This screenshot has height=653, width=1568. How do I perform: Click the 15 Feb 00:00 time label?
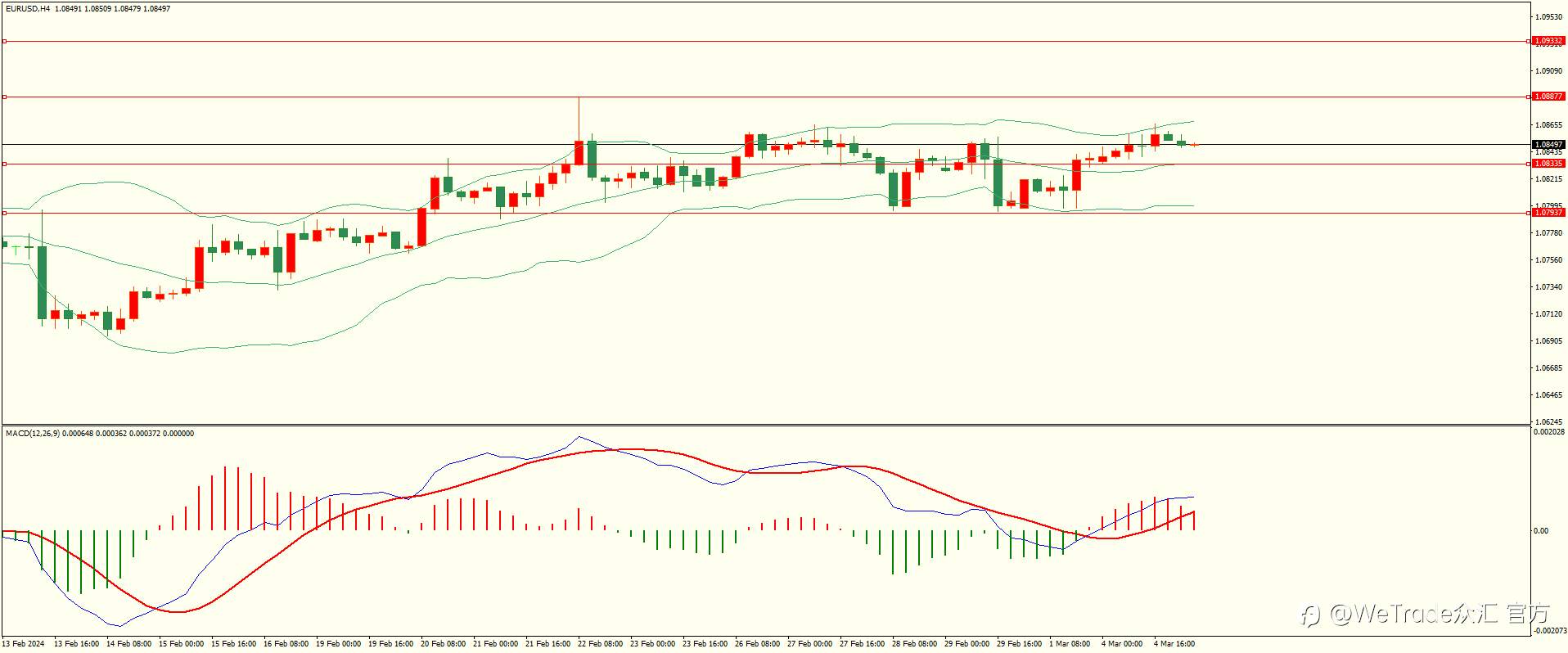click(182, 644)
